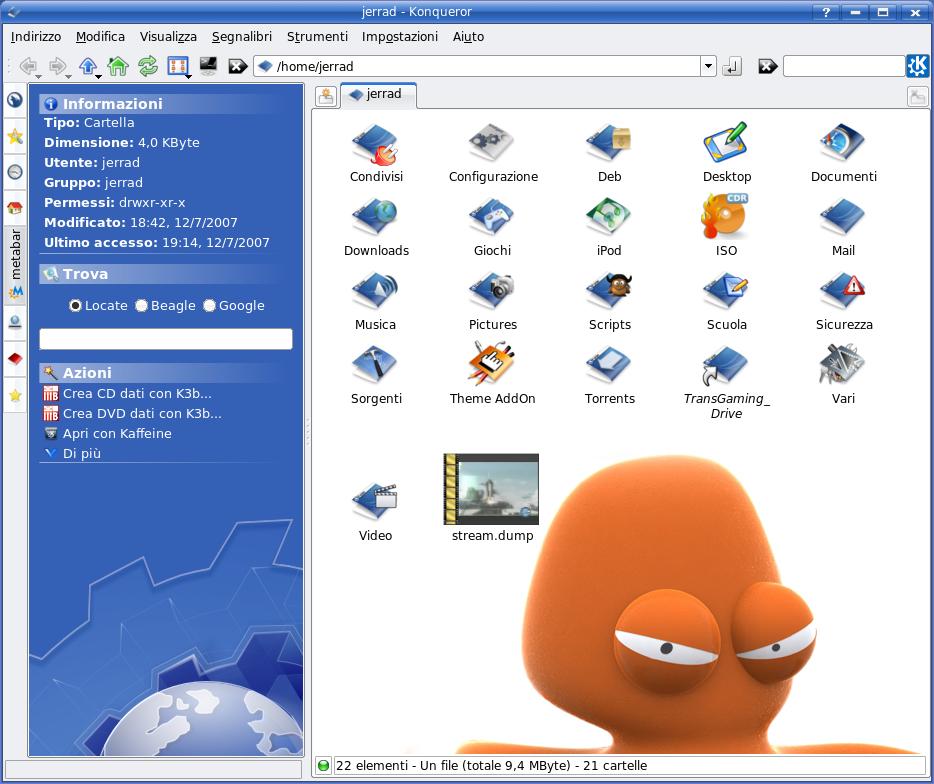Viewport: 934px width, 784px height.
Task: Open the Downloads folder
Action: (376, 228)
